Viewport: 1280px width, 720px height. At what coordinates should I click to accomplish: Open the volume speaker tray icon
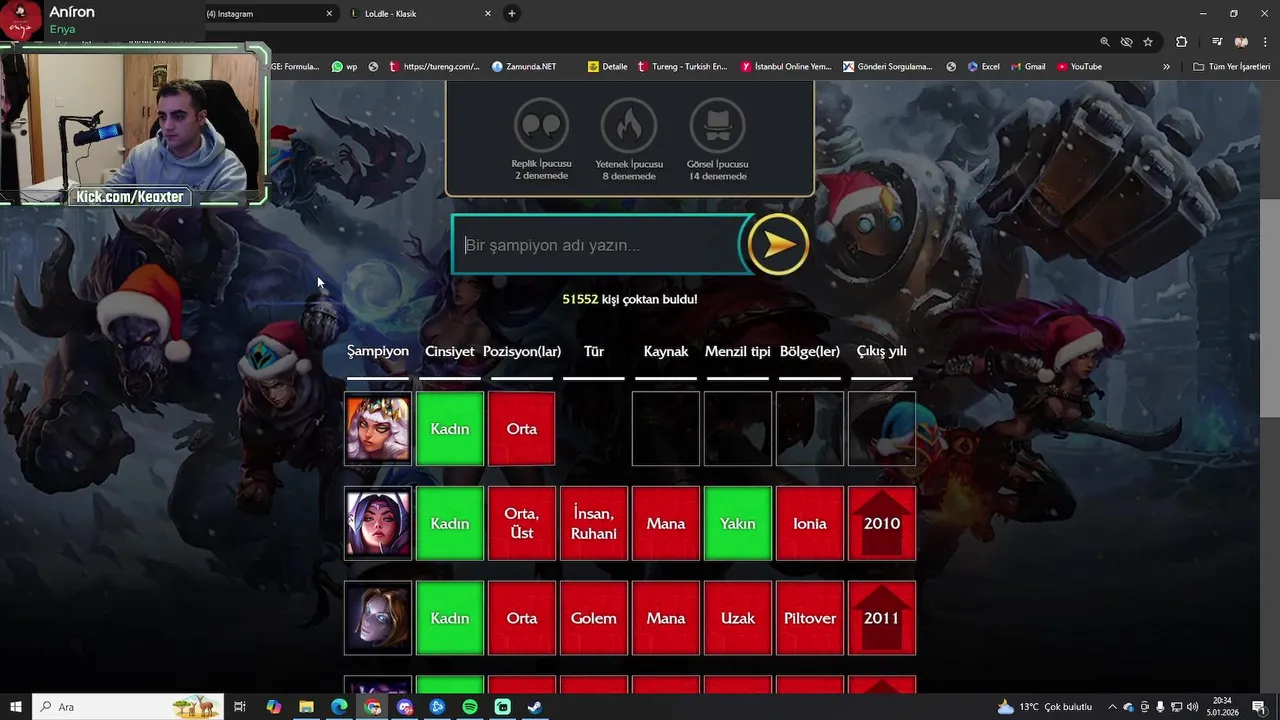(1191, 707)
